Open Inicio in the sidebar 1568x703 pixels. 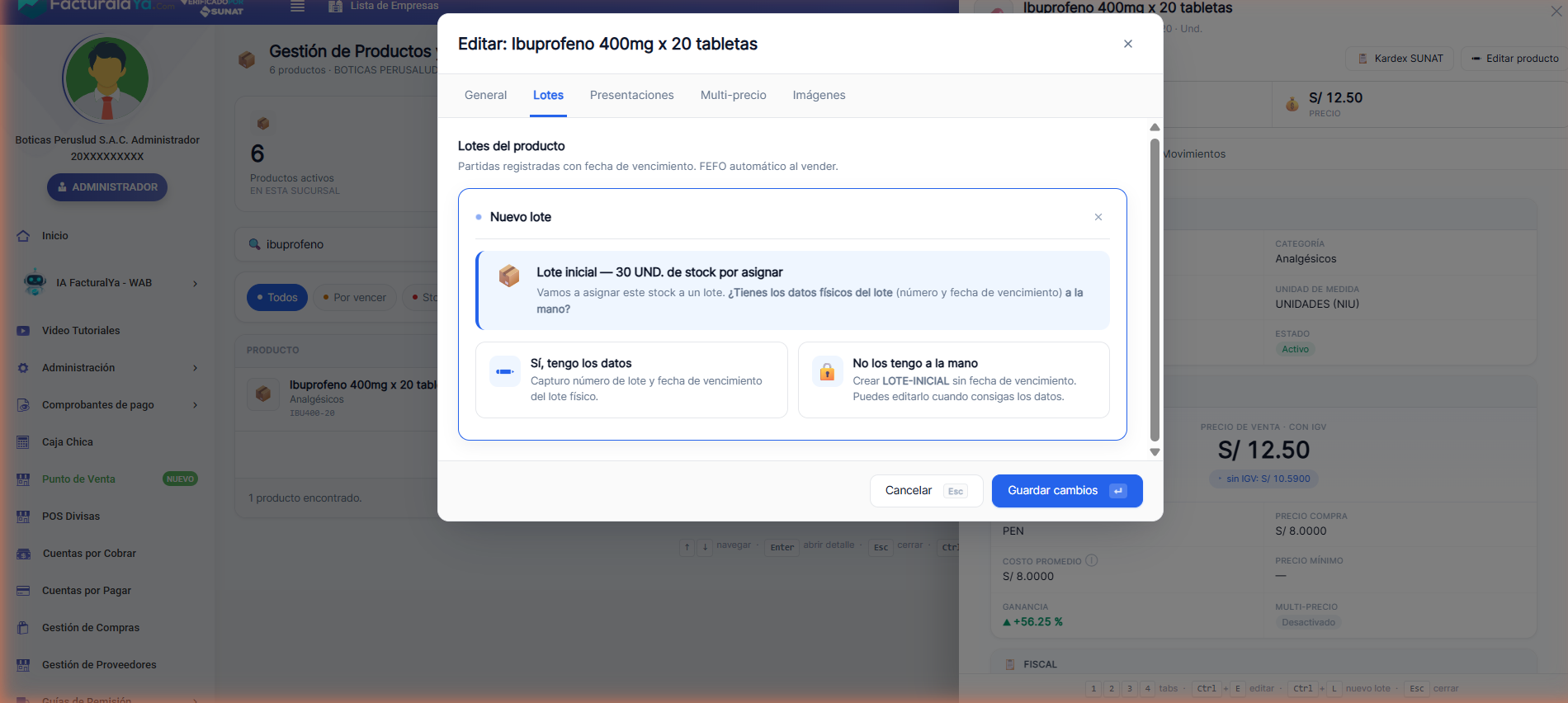click(x=55, y=236)
